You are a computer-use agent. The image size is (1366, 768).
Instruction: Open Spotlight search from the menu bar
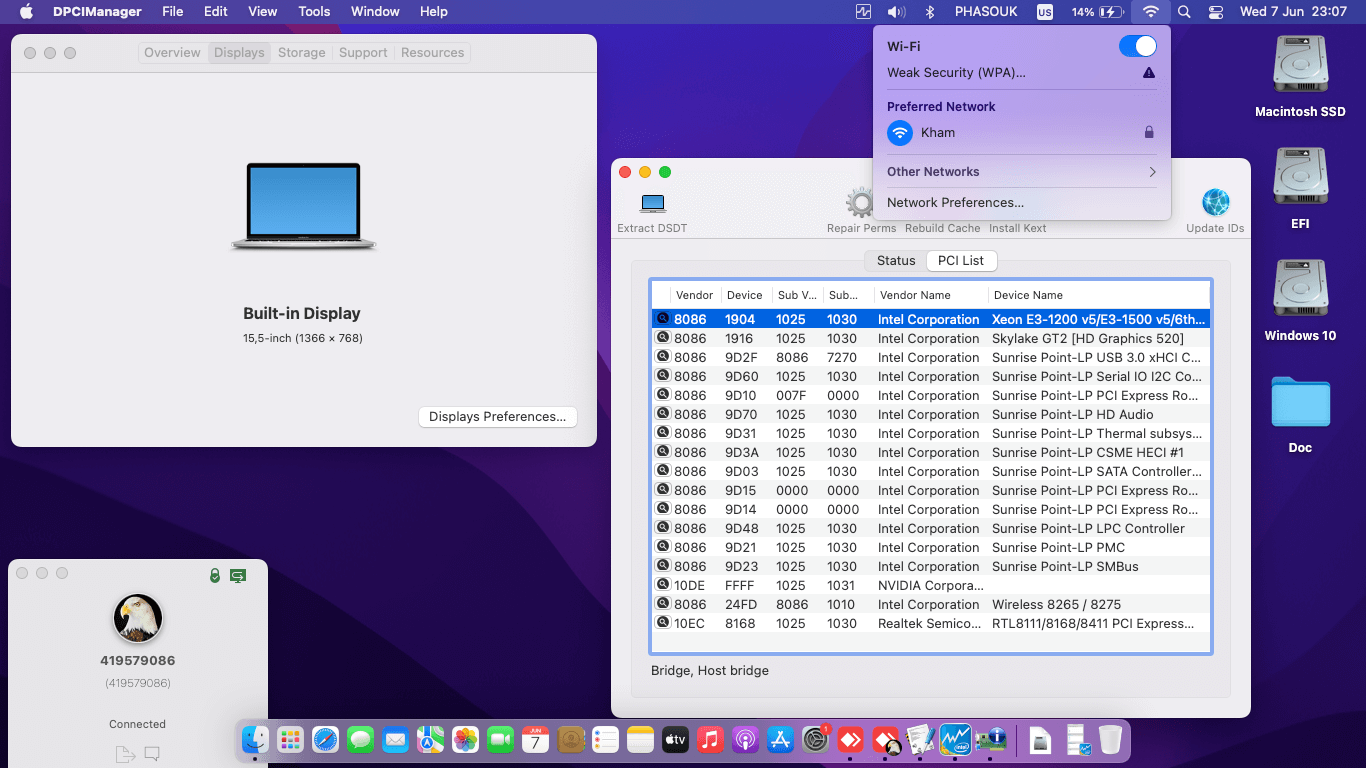coord(1184,11)
